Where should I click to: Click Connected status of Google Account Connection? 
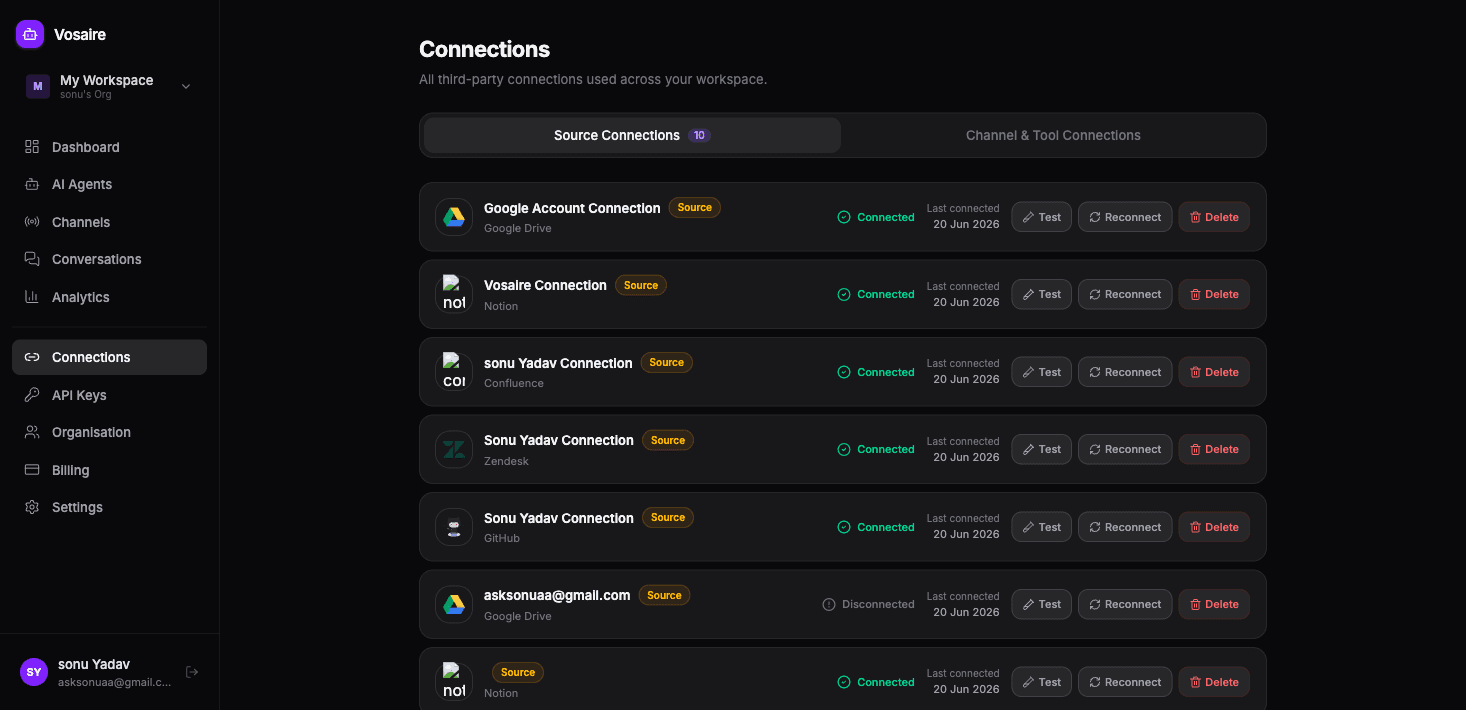click(x=876, y=217)
